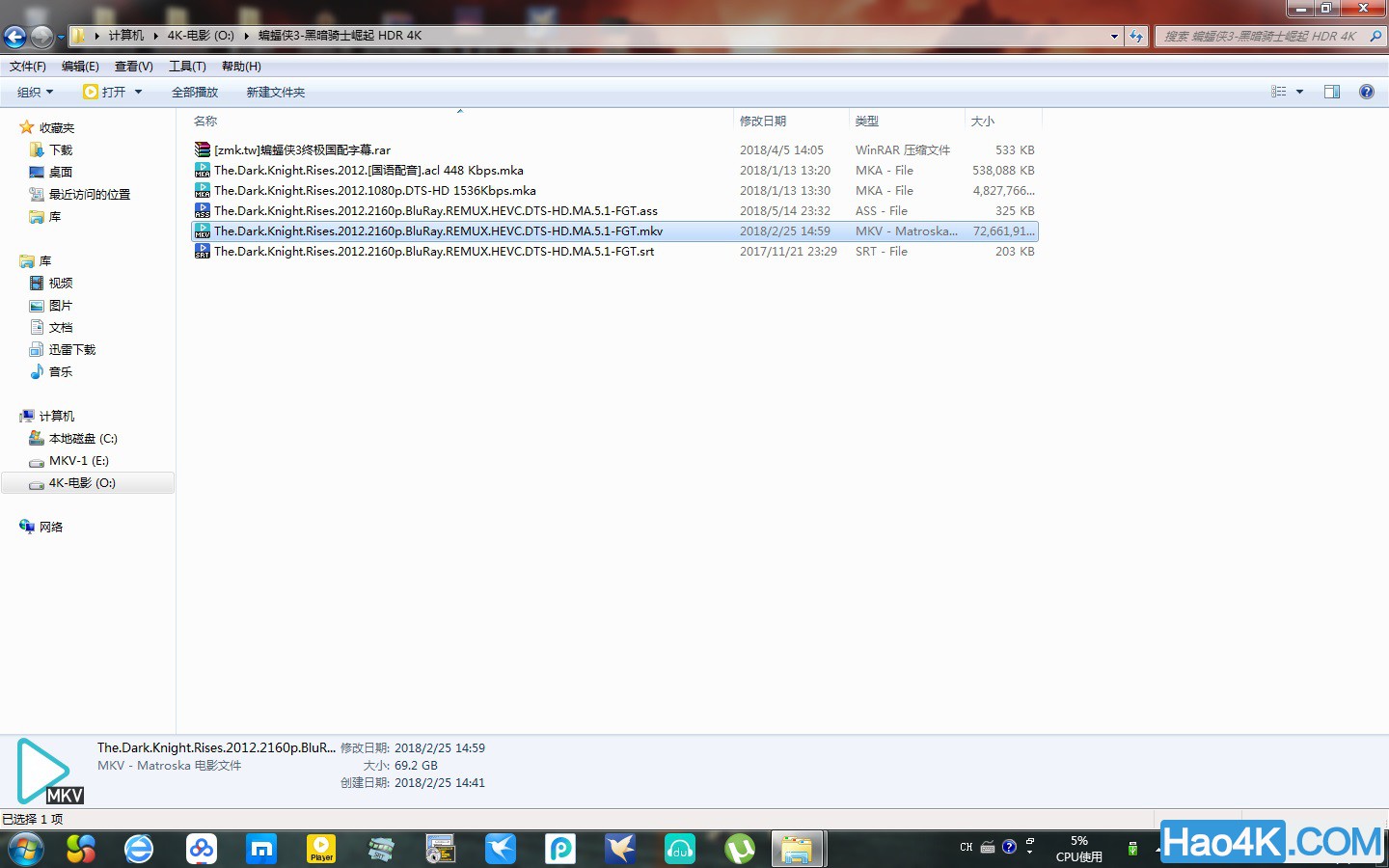Open 库 under favorites
This screenshot has width=1389, height=868.
55,216
